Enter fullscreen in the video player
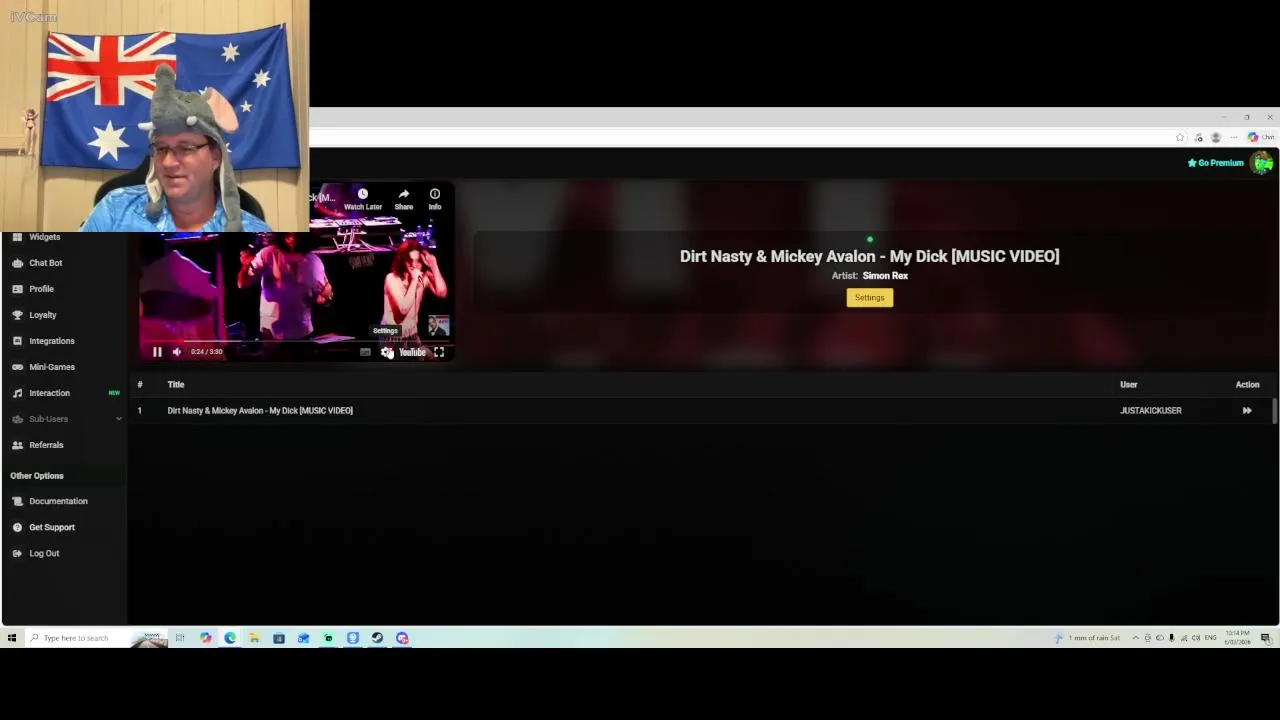1280x720 pixels. tap(439, 352)
